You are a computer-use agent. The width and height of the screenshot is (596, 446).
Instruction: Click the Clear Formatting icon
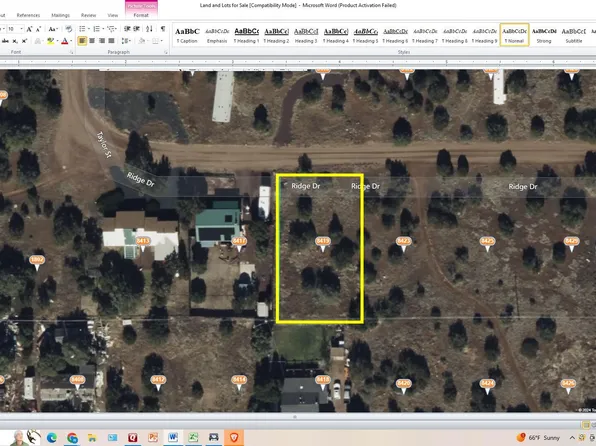coord(69,29)
